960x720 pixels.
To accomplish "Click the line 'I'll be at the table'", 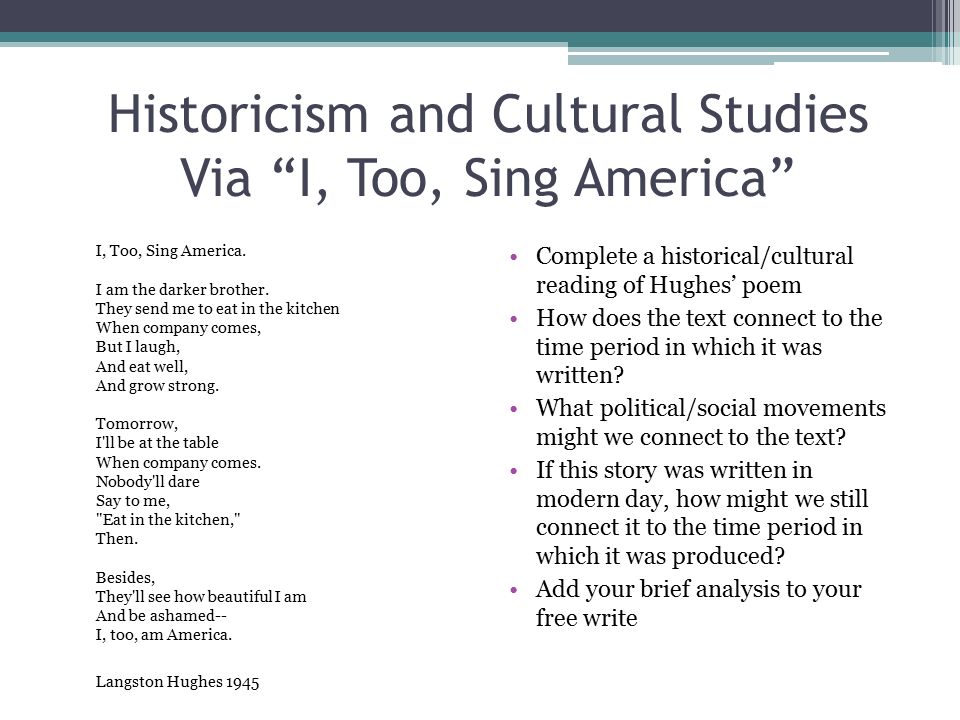I will 157,443.
